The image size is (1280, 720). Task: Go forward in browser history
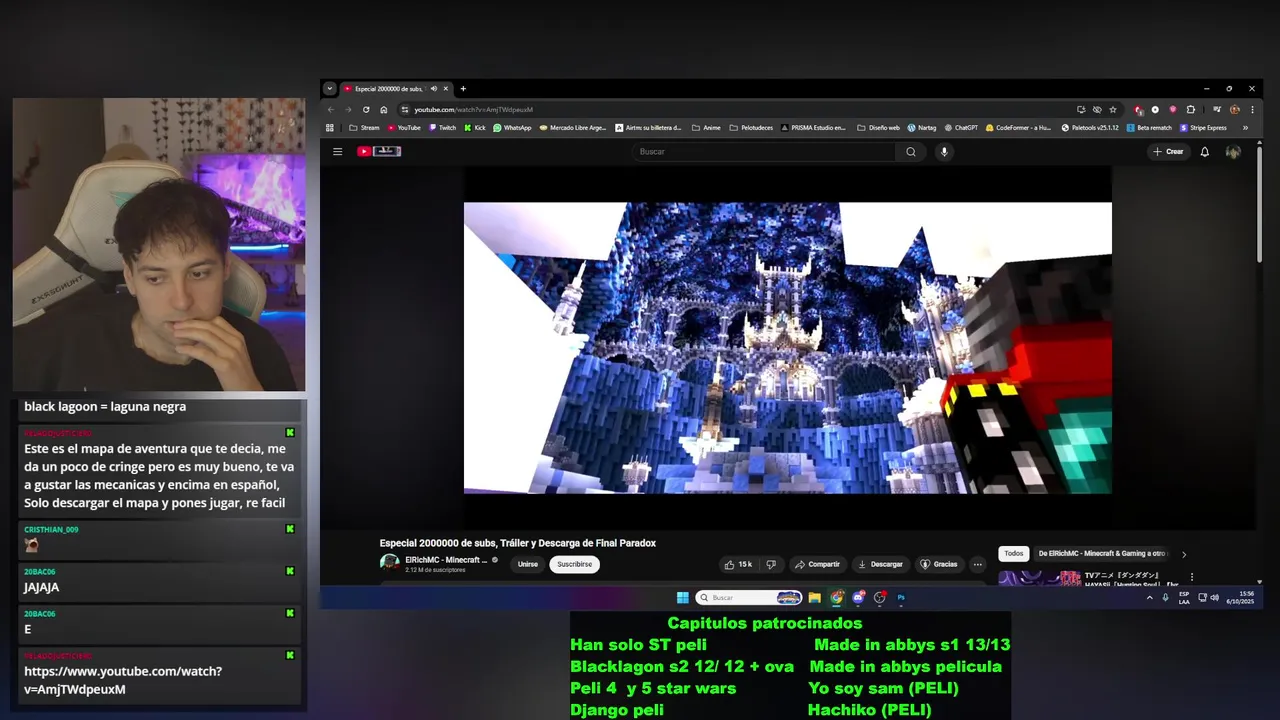[x=348, y=110]
